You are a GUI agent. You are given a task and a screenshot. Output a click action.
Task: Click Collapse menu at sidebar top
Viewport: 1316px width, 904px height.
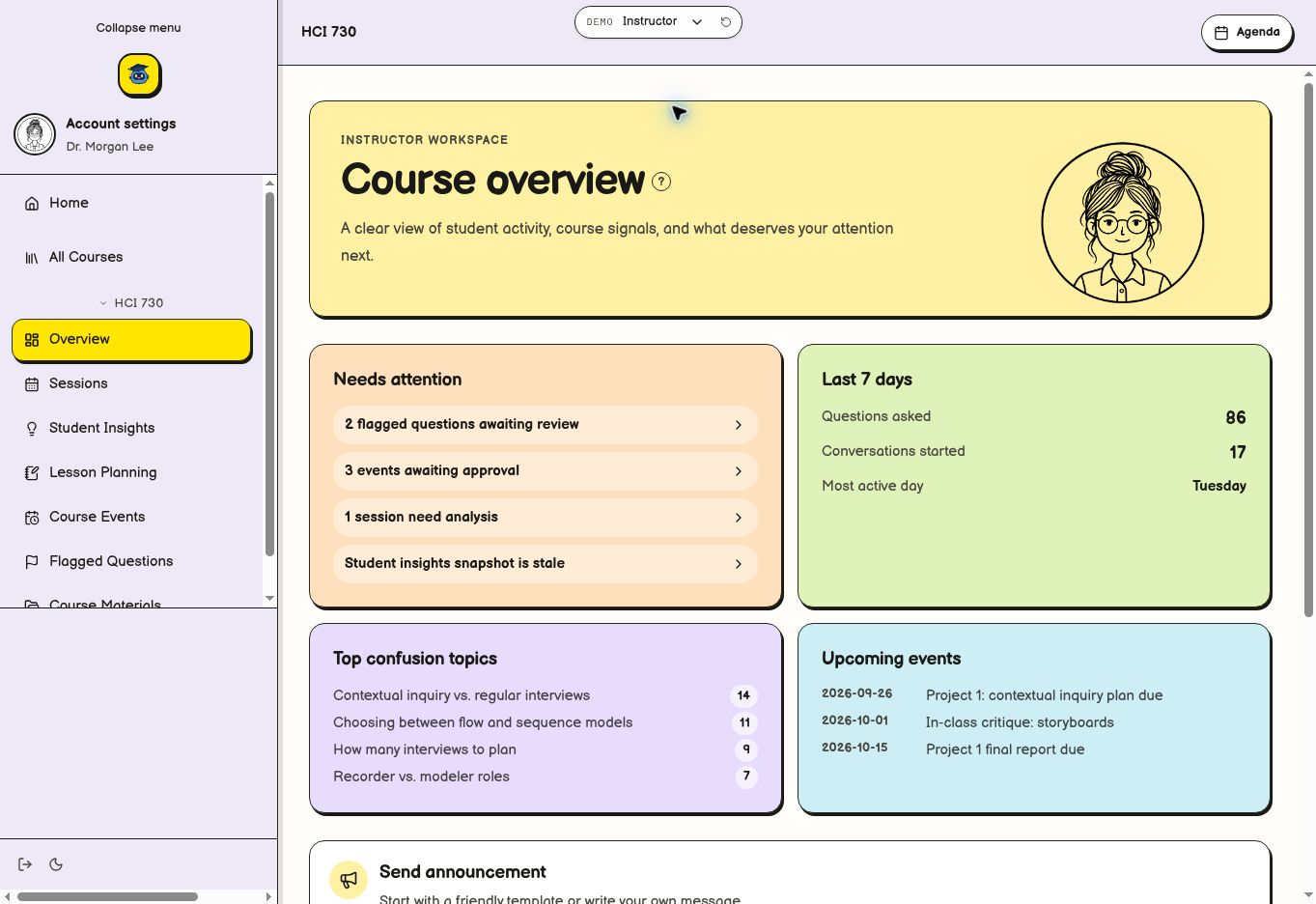(x=138, y=28)
